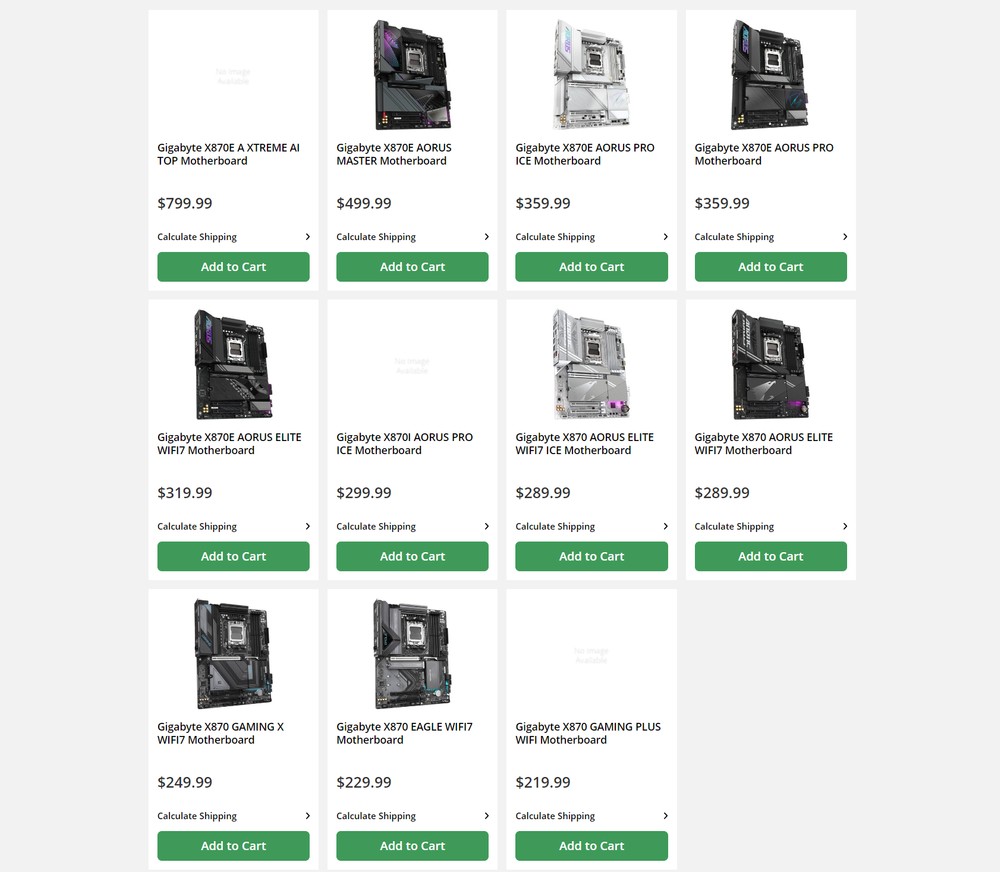Add X870E A XTREME AI TOP to cart

pyautogui.click(x=233, y=267)
